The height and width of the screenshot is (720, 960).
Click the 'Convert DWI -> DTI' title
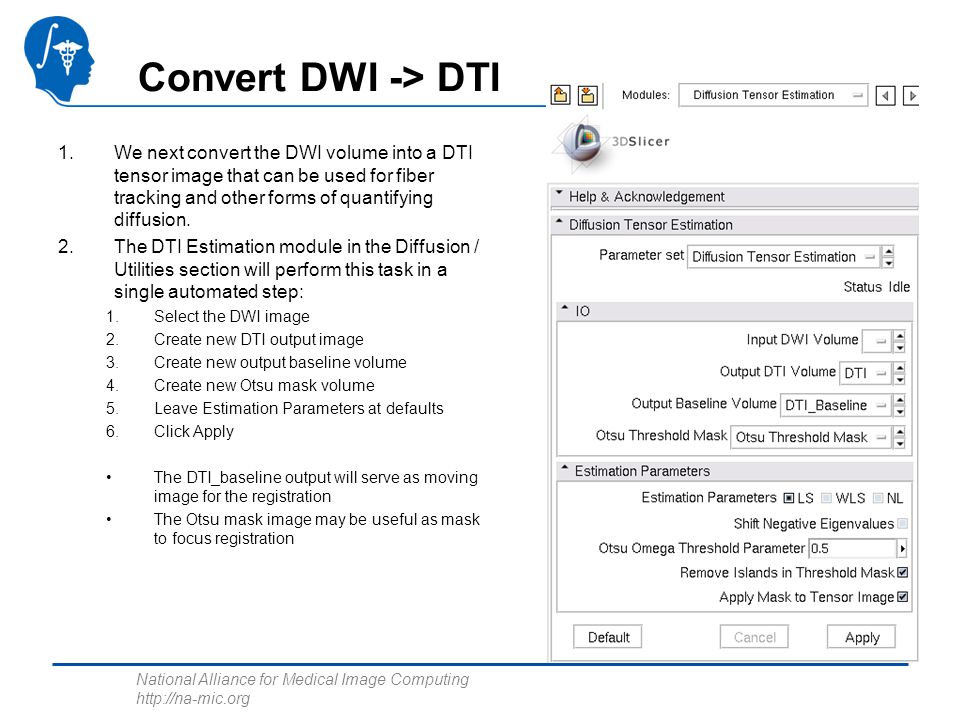click(319, 78)
